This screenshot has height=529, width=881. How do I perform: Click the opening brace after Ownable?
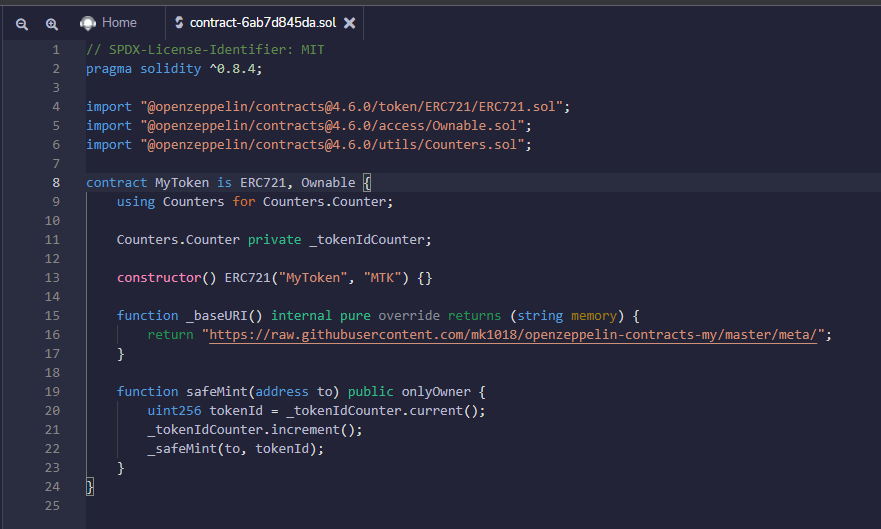[x=367, y=183]
